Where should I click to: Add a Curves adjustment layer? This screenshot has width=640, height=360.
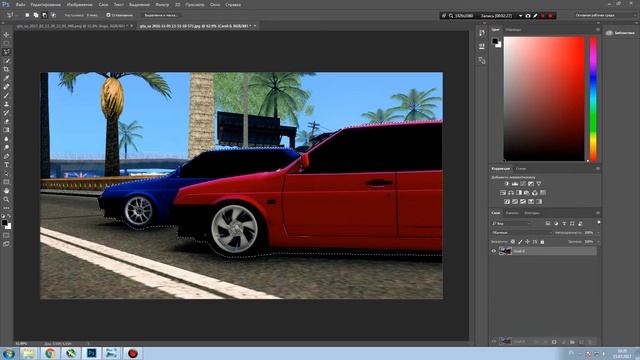pos(523,184)
